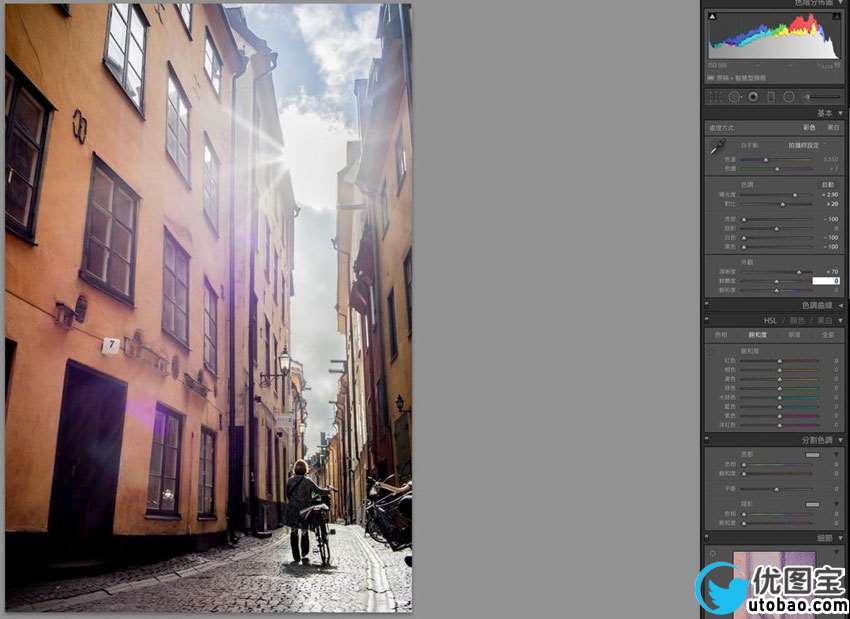Image resolution: width=850 pixels, height=619 pixels.
Task: Click the Aqua saturation slider in HSL
Action: point(780,397)
